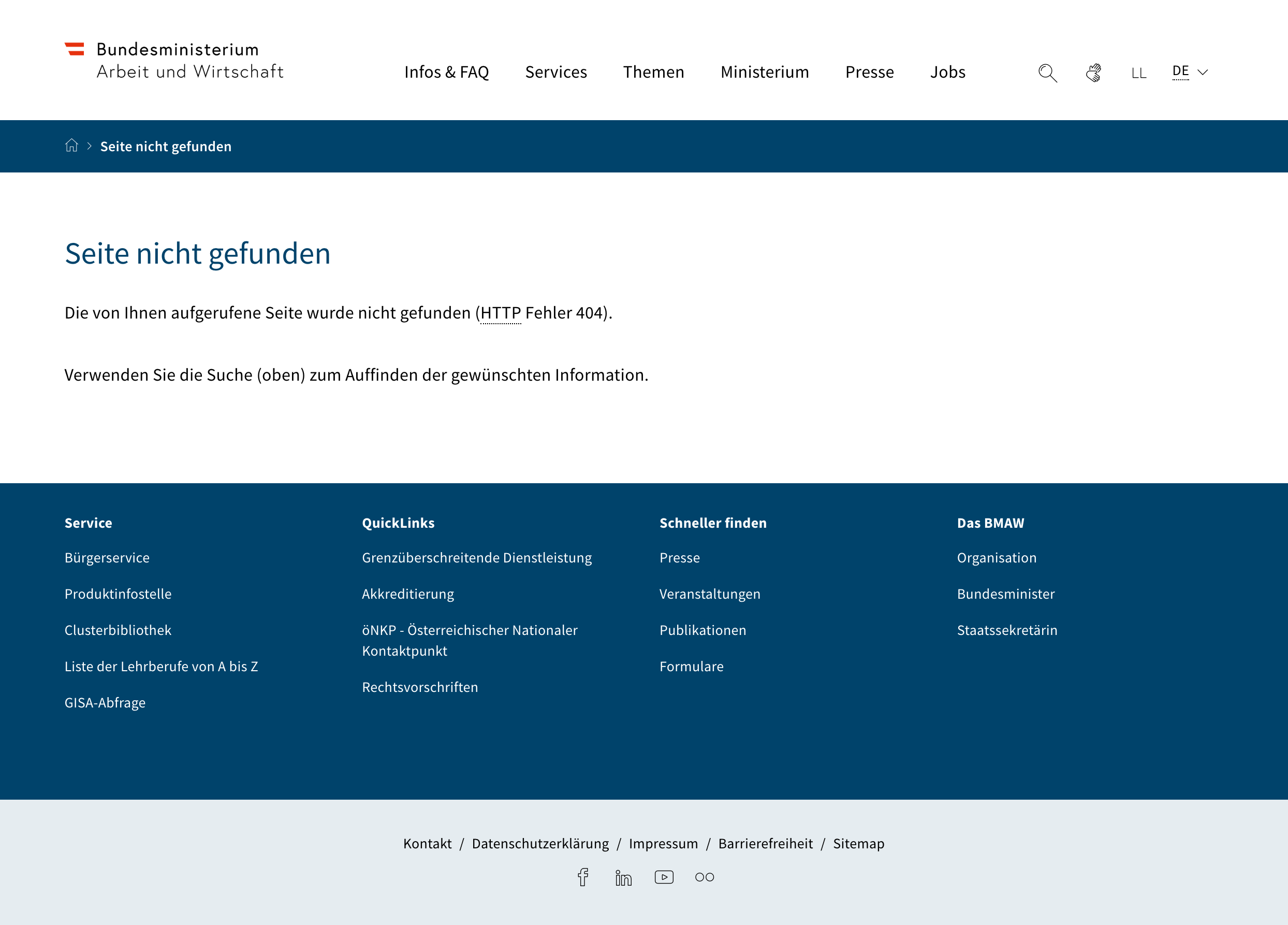Open the LL easy language link
Image resolution: width=1288 pixels, height=925 pixels.
coord(1138,74)
